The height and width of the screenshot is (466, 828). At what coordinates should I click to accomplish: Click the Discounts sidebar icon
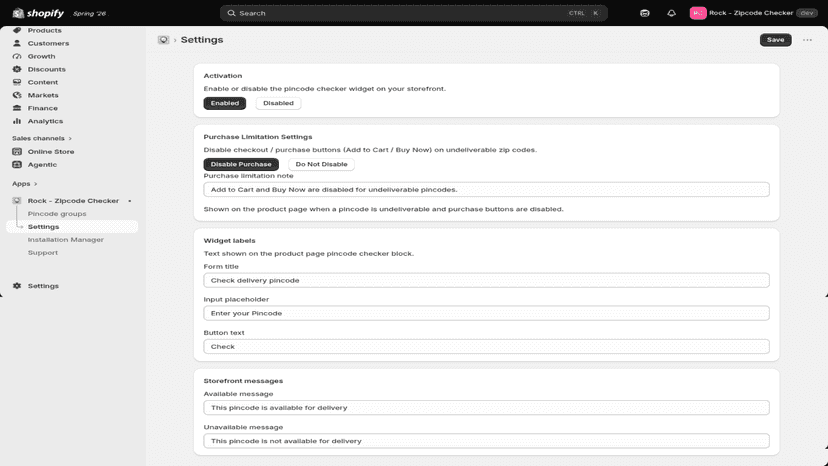click(x=17, y=69)
